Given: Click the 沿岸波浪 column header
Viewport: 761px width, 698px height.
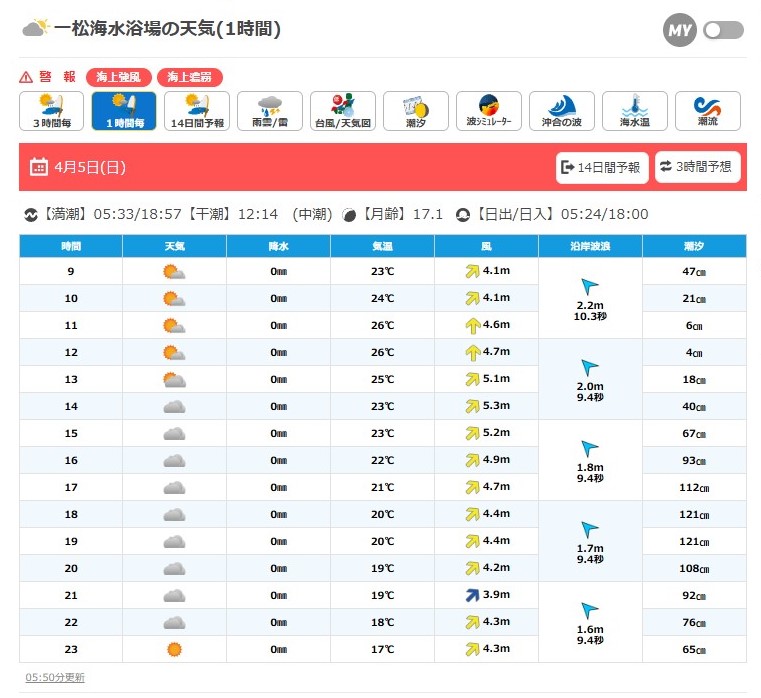Looking at the screenshot, I should click(x=590, y=245).
